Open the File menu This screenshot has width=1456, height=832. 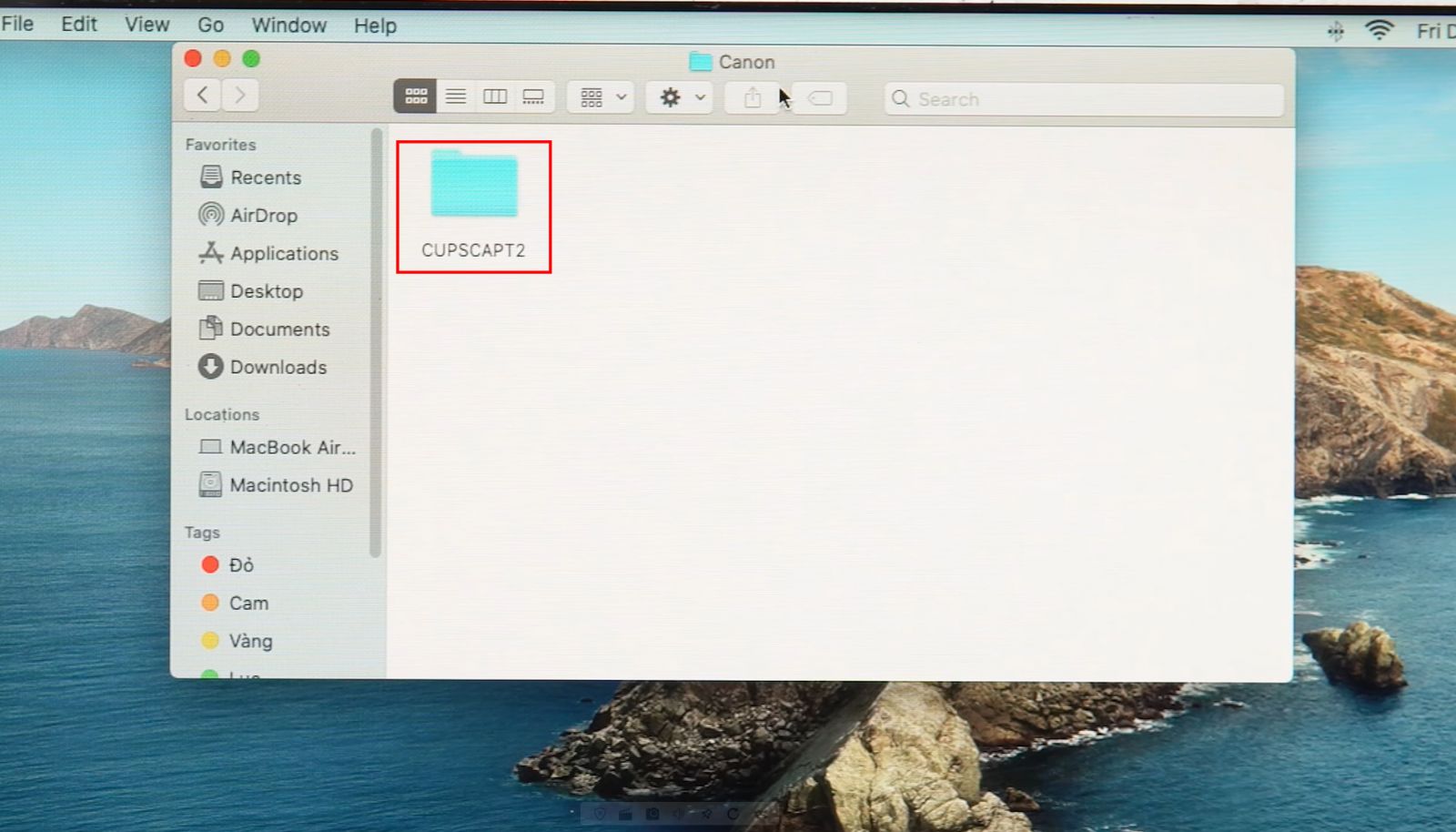17,24
